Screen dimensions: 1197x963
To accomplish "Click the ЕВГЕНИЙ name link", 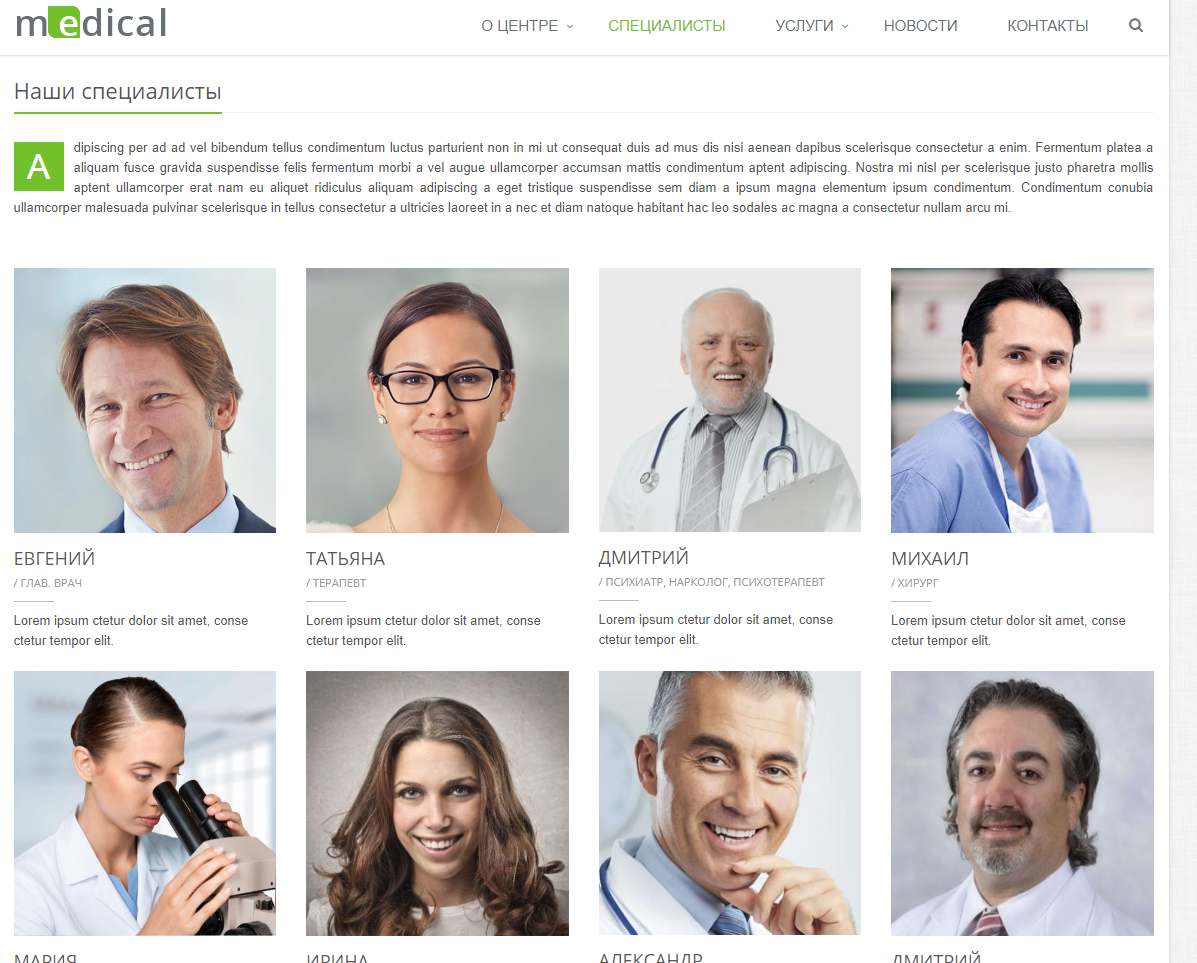I will (x=54, y=559).
